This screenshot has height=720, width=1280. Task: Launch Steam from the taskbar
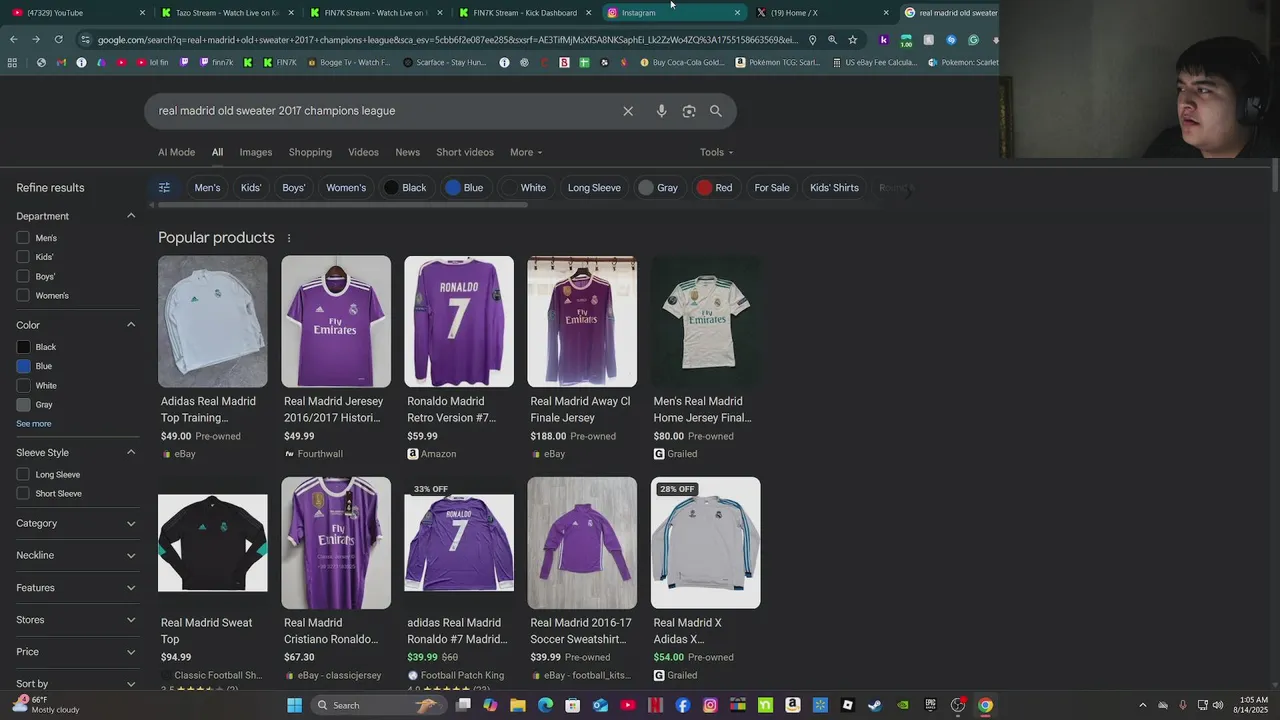tap(875, 705)
